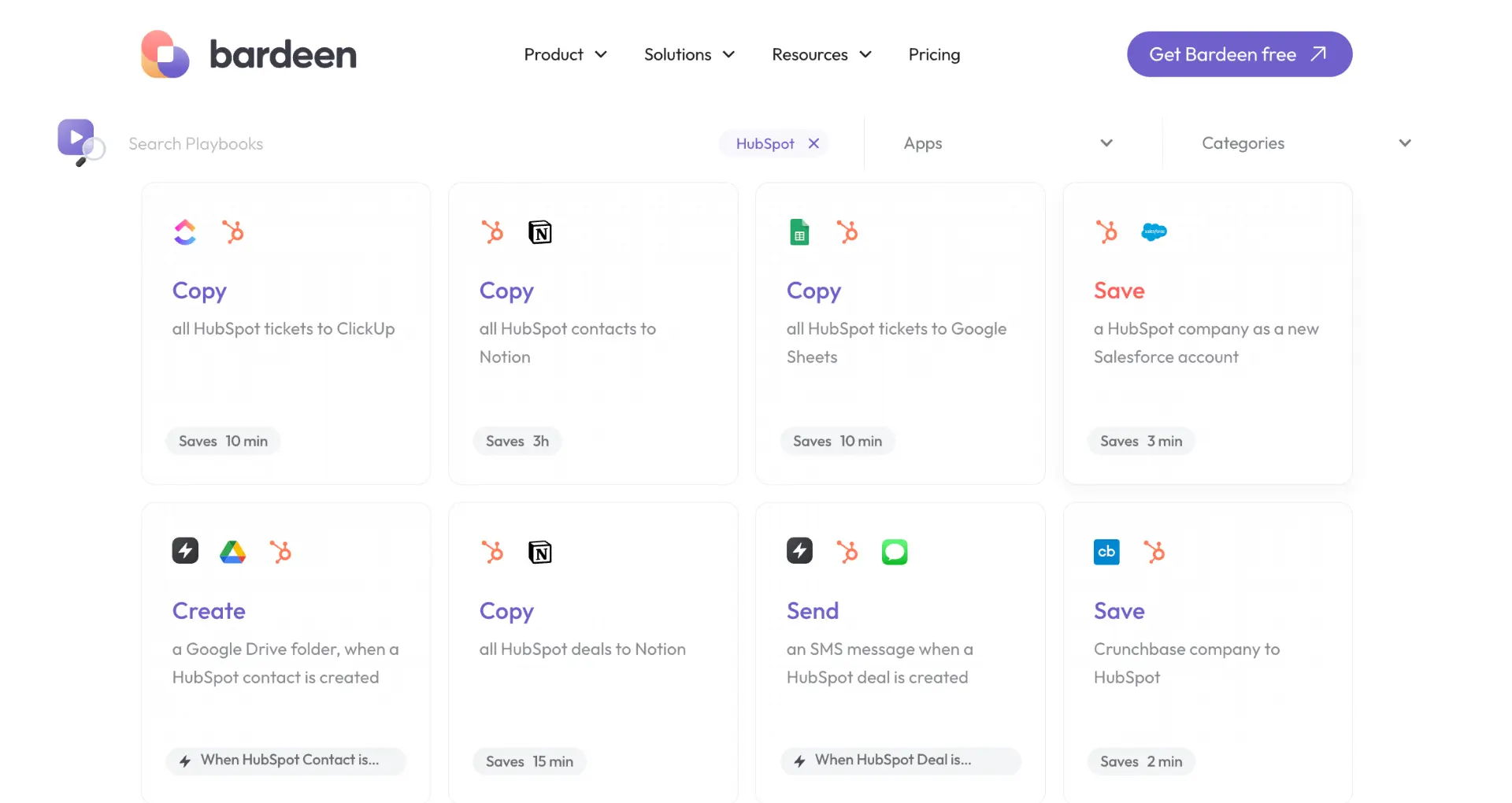Click 'Saves 10 min' badge on Google Sheets card
The height and width of the screenshot is (803, 1512).
click(x=837, y=441)
